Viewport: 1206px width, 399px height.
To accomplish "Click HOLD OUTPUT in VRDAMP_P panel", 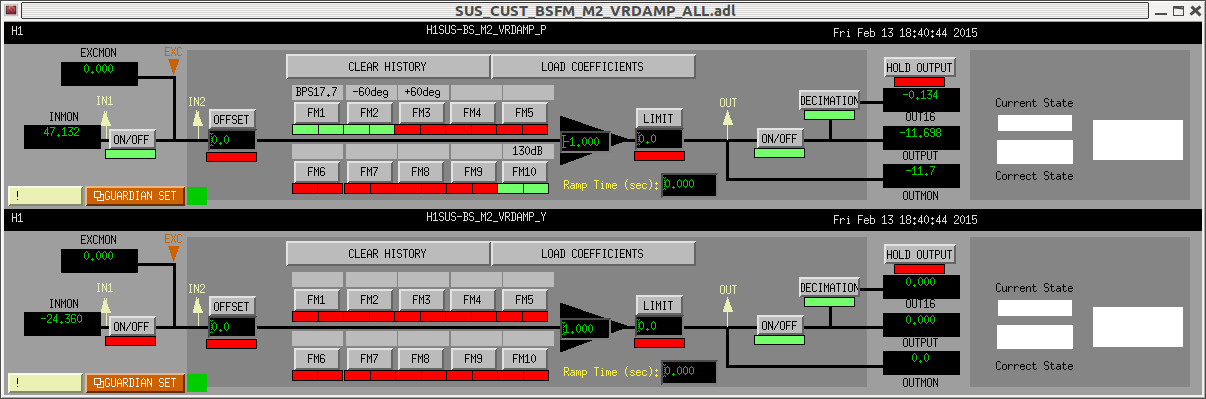I will pos(920,67).
